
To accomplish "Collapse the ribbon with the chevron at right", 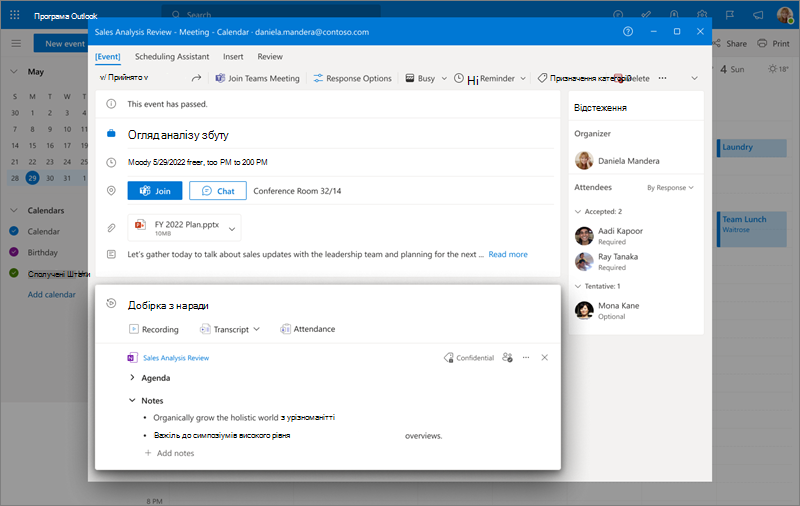I will [694, 78].
